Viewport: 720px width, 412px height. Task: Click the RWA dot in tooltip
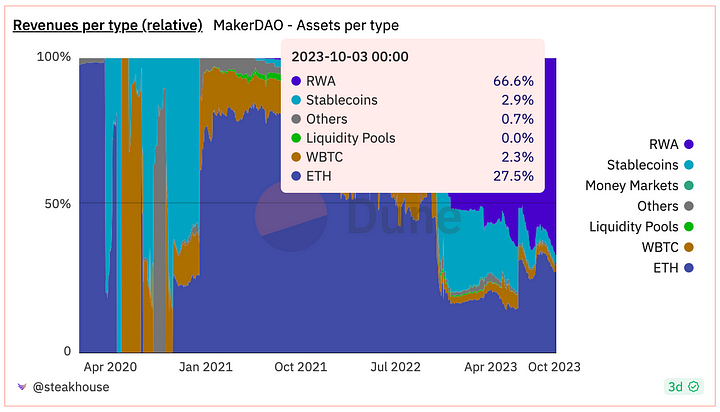pos(296,81)
